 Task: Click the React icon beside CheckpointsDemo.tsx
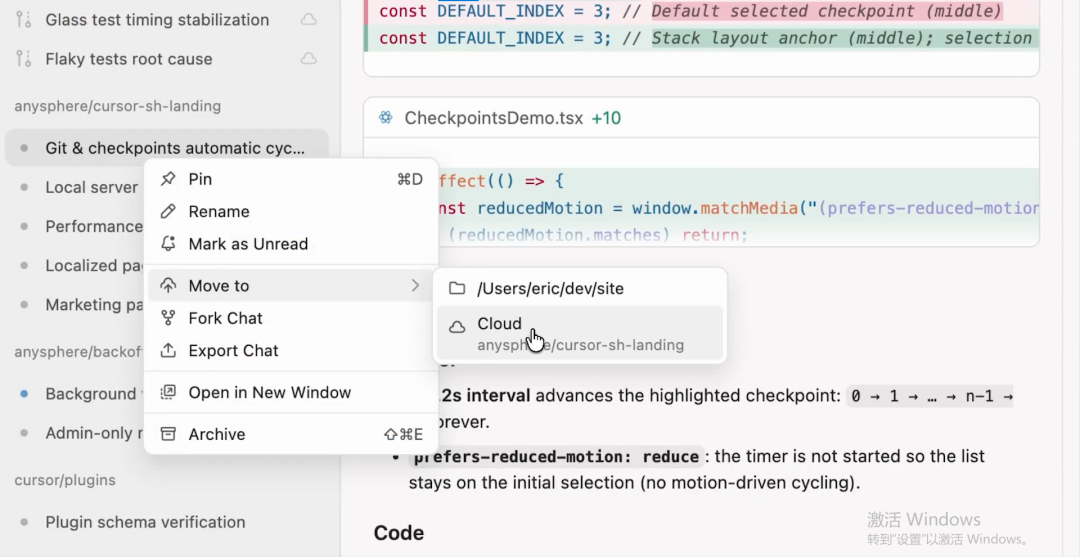tap(386, 118)
